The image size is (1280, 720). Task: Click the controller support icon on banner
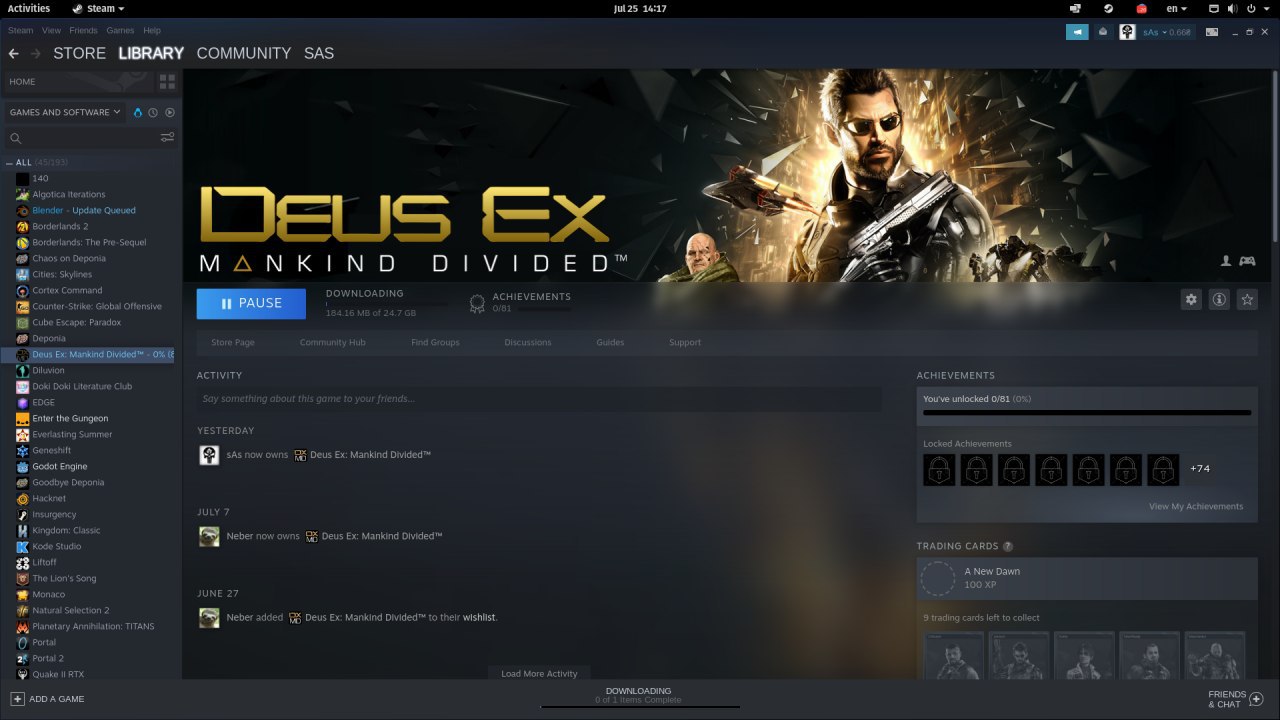1247,261
